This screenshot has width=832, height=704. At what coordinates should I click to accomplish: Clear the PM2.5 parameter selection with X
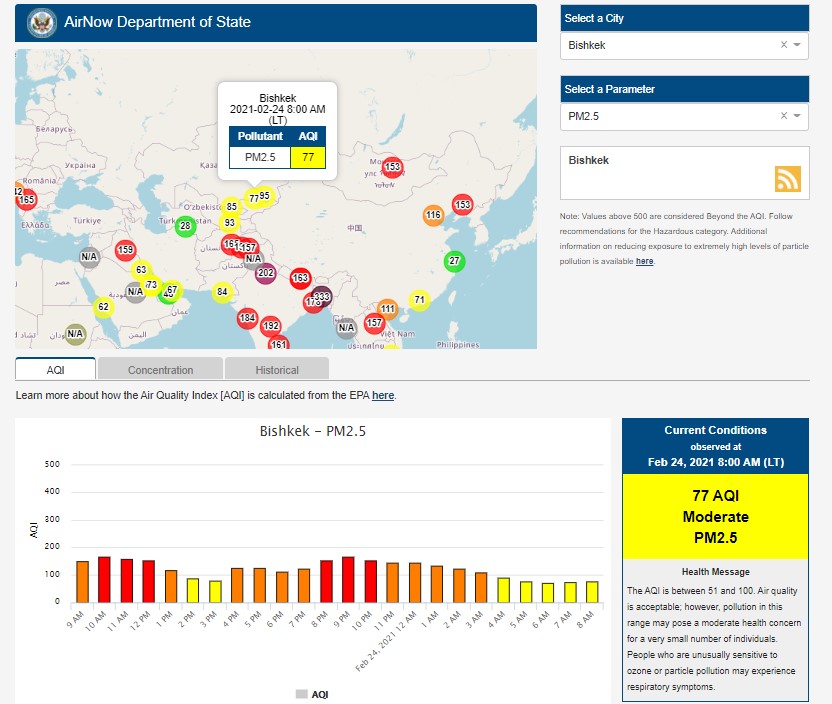784,116
